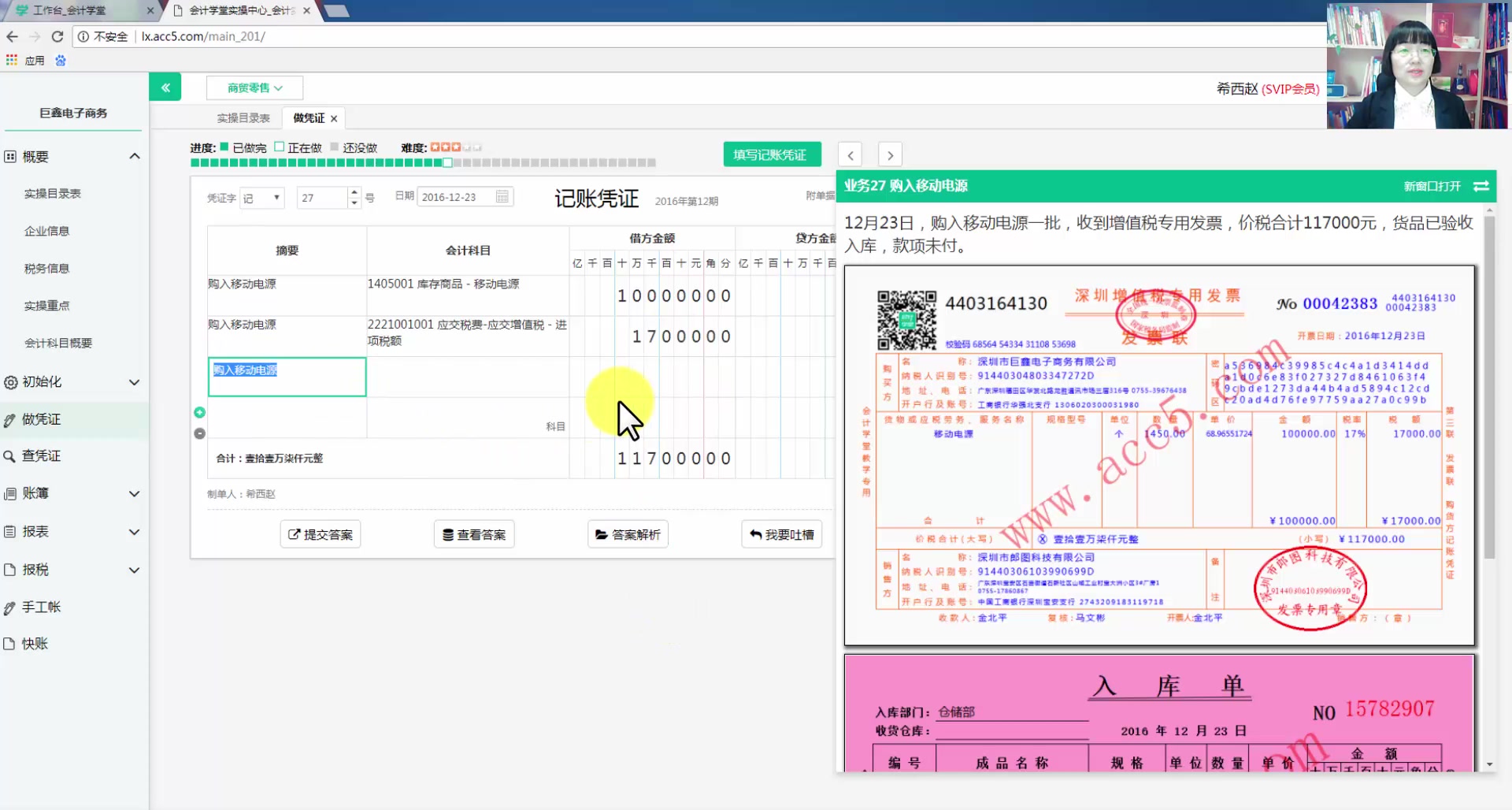Check the 正在做 progress filter
This screenshot has height=810, width=1512.
[280, 147]
